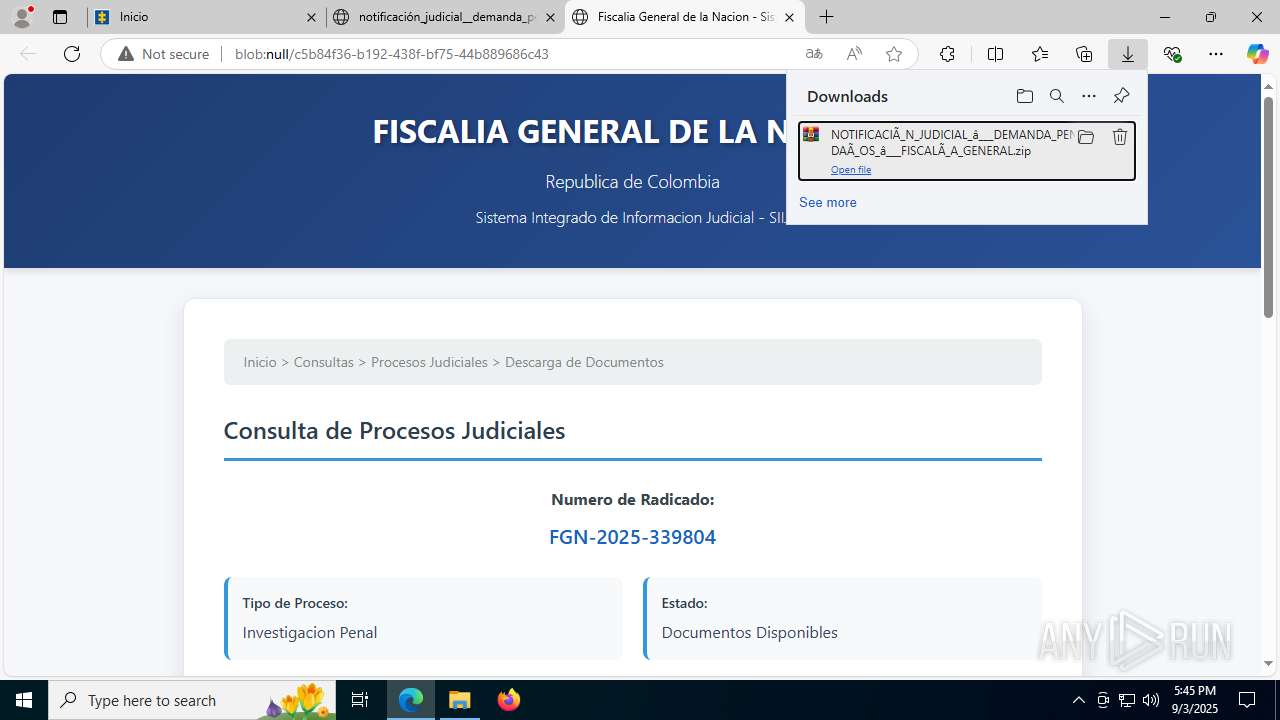Switch to the notificación_judicial tab
1280x720 pixels.
tap(445, 17)
